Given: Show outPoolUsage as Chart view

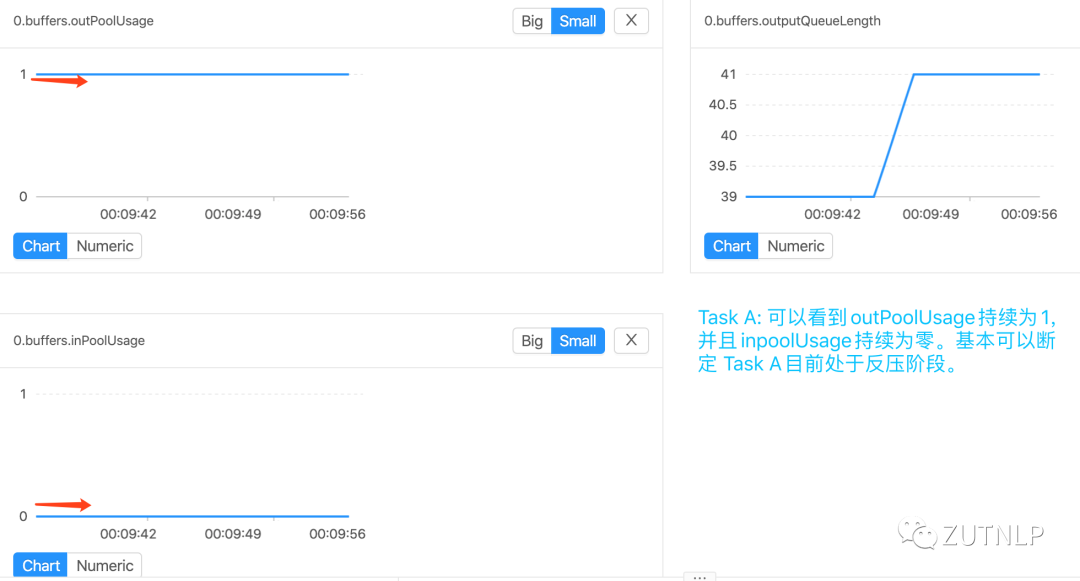Looking at the screenshot, I should (41, 246).
